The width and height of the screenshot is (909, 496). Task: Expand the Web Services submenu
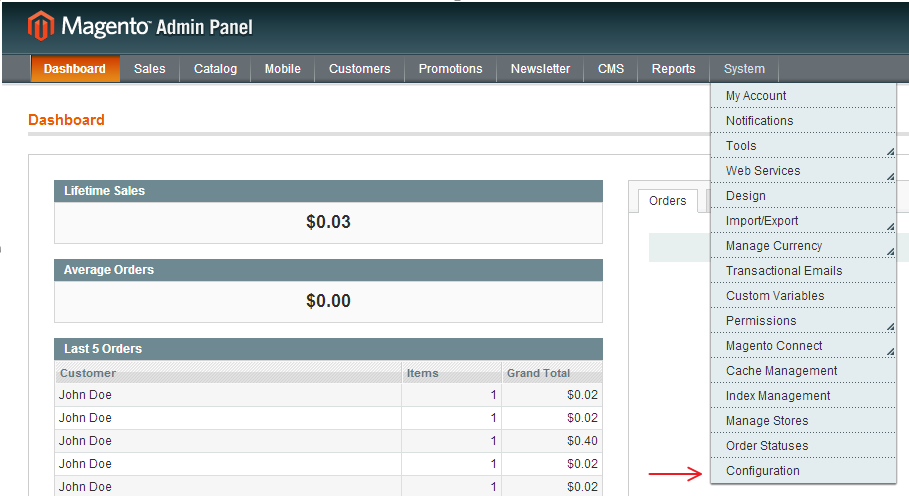point(803,170)
